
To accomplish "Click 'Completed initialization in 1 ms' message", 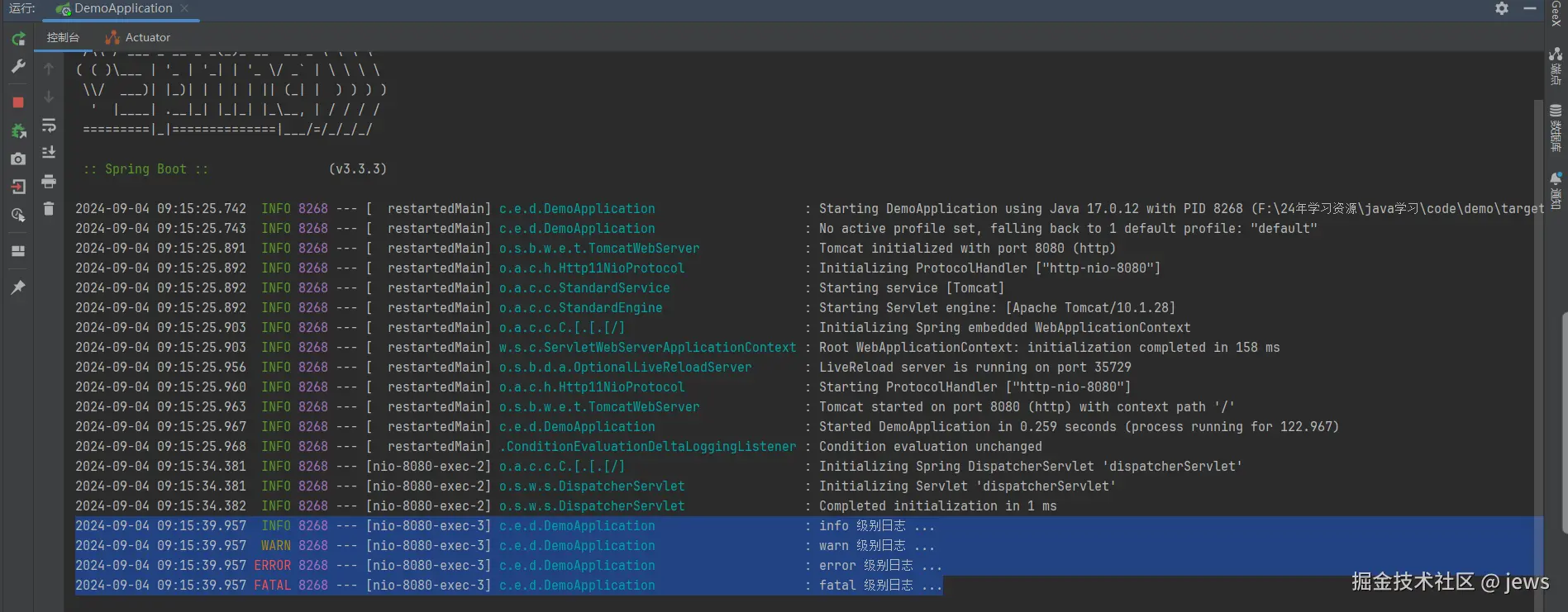I will click(x=938, y=506).
